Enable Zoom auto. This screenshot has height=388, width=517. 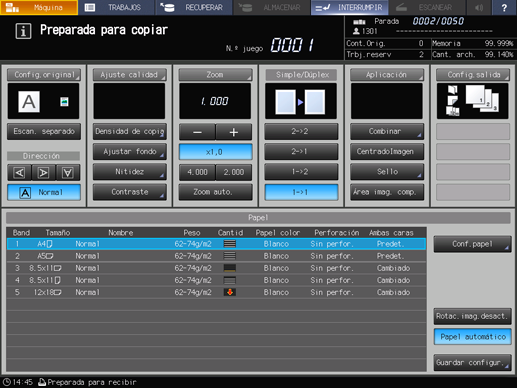(x=215, y=192)
